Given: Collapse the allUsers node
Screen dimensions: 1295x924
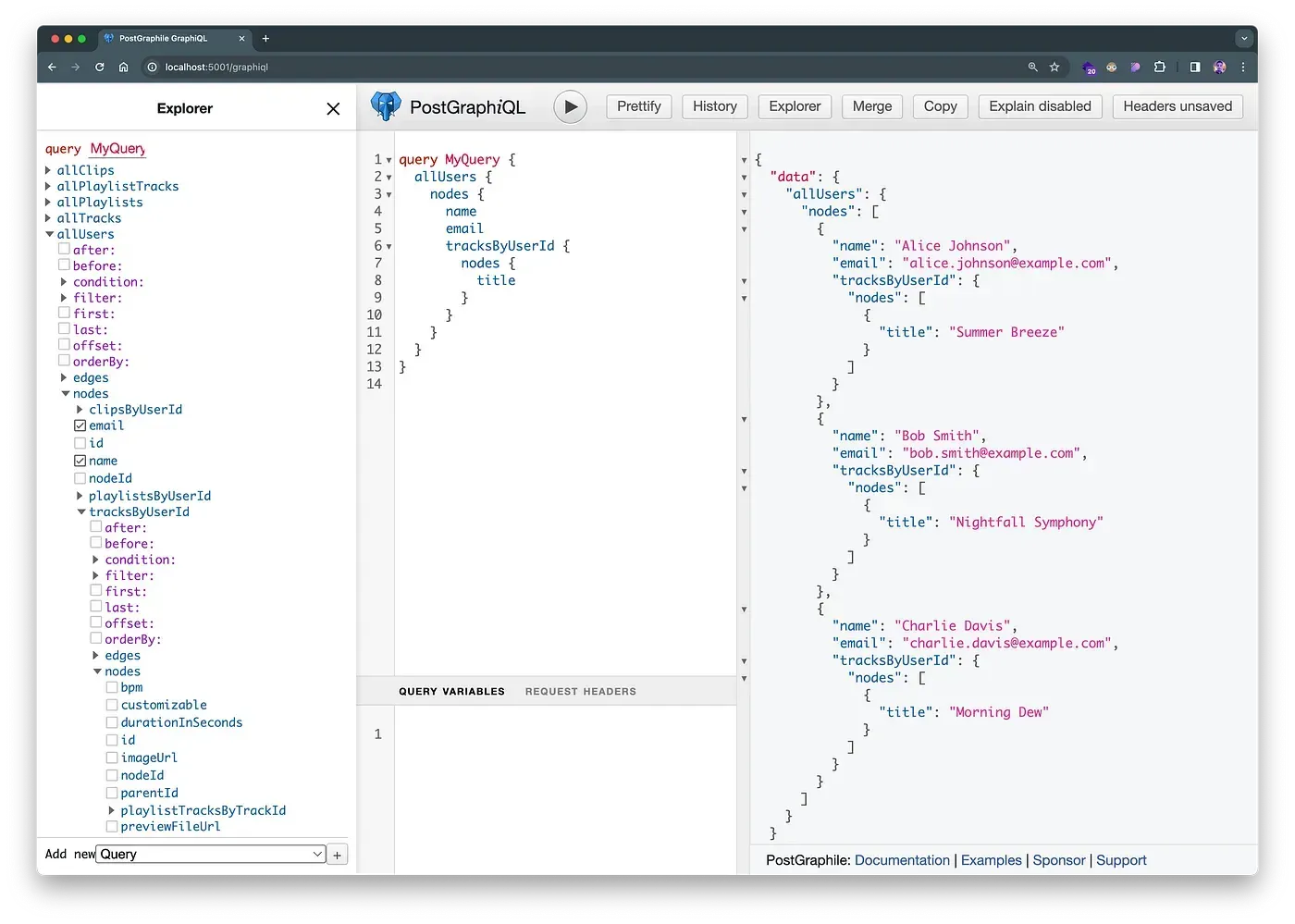Looking at the screenshot, I should point(49,235).
